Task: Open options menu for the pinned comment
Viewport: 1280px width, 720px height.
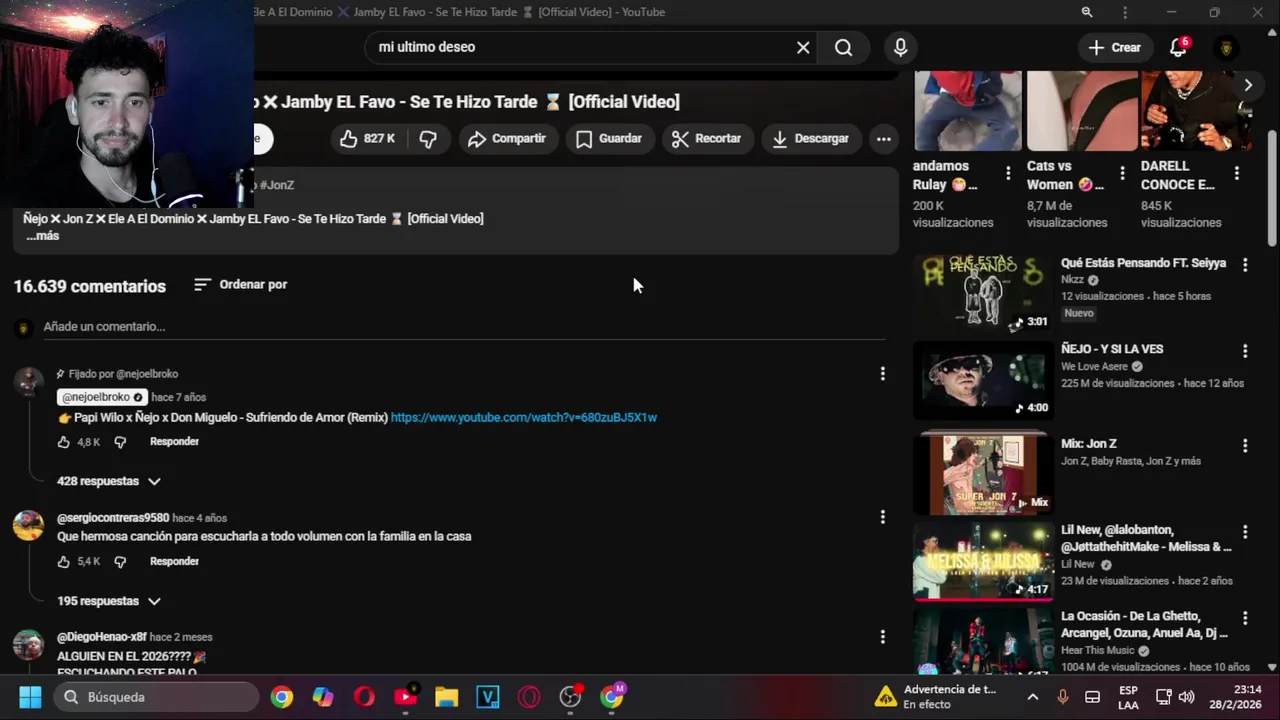Action: (x=882, y=374)
